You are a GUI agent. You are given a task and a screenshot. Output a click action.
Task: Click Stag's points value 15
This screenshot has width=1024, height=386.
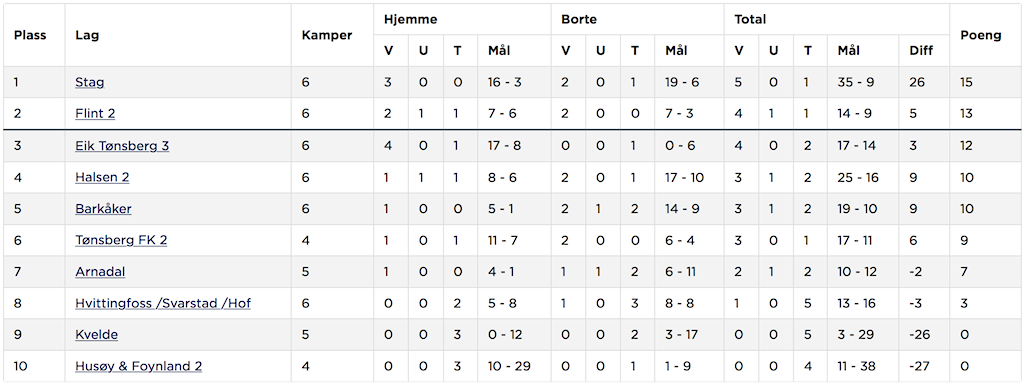click(967, 82)
